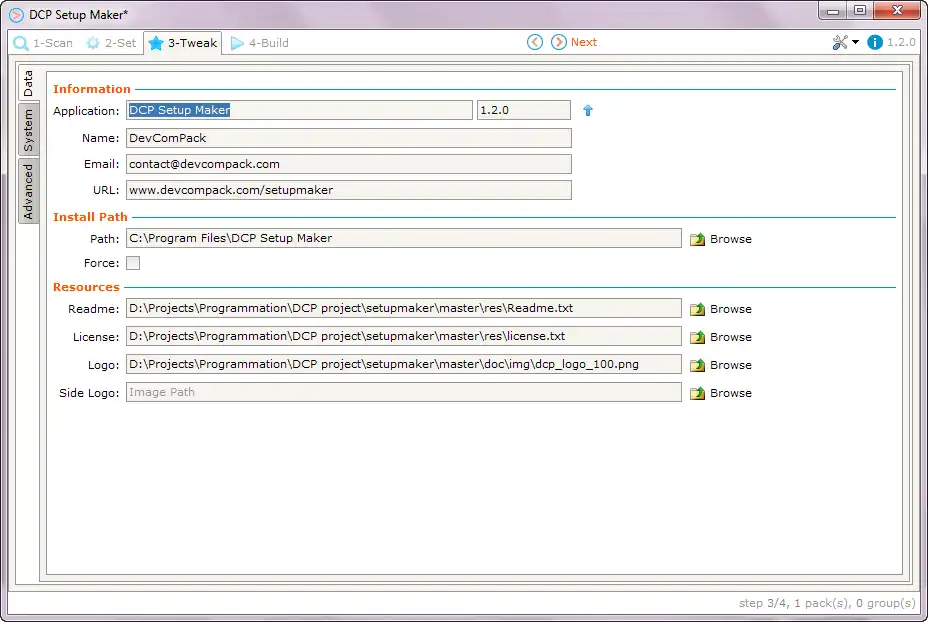Click the star icon of 3-Tweak
The width and height of the screenshot is (928, 622).
coord(156,43)
